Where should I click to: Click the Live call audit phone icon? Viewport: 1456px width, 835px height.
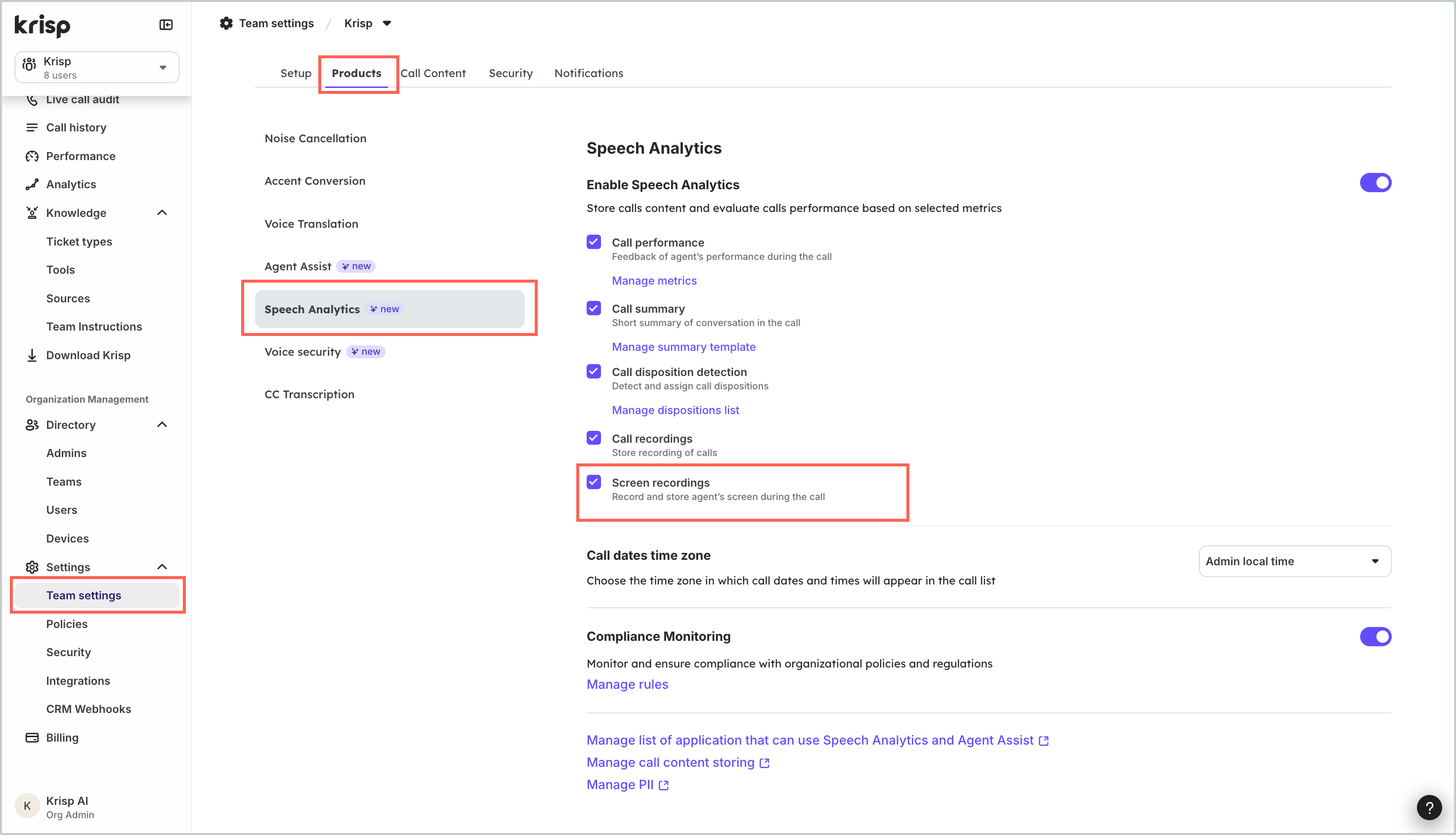[32, 100]
